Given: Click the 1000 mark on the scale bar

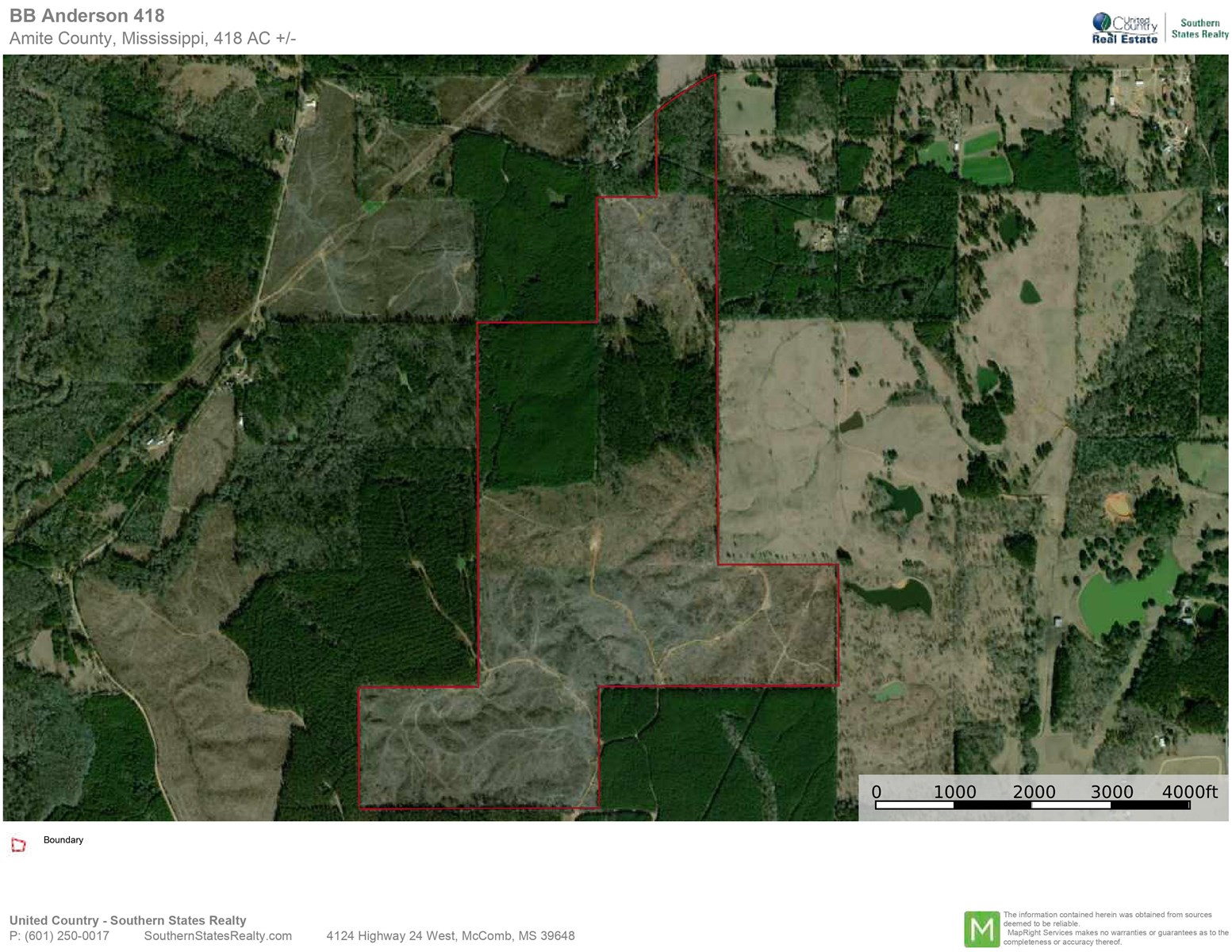Looking at the screenshot, I should click(x=954, y=791).
